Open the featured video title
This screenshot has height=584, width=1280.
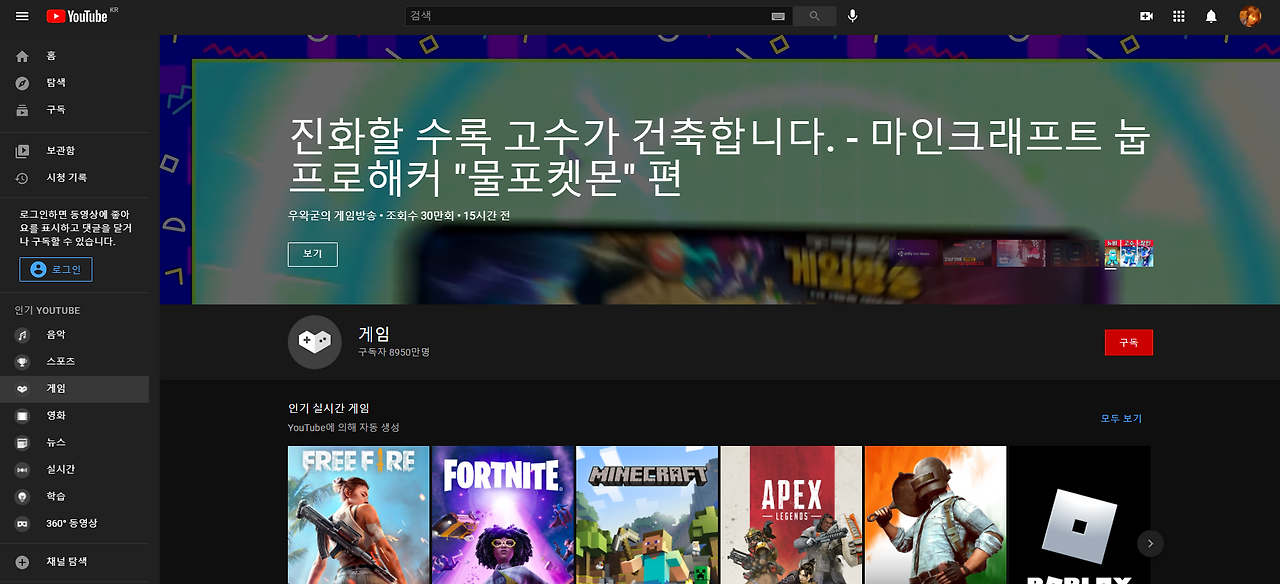tap(718, 157)
